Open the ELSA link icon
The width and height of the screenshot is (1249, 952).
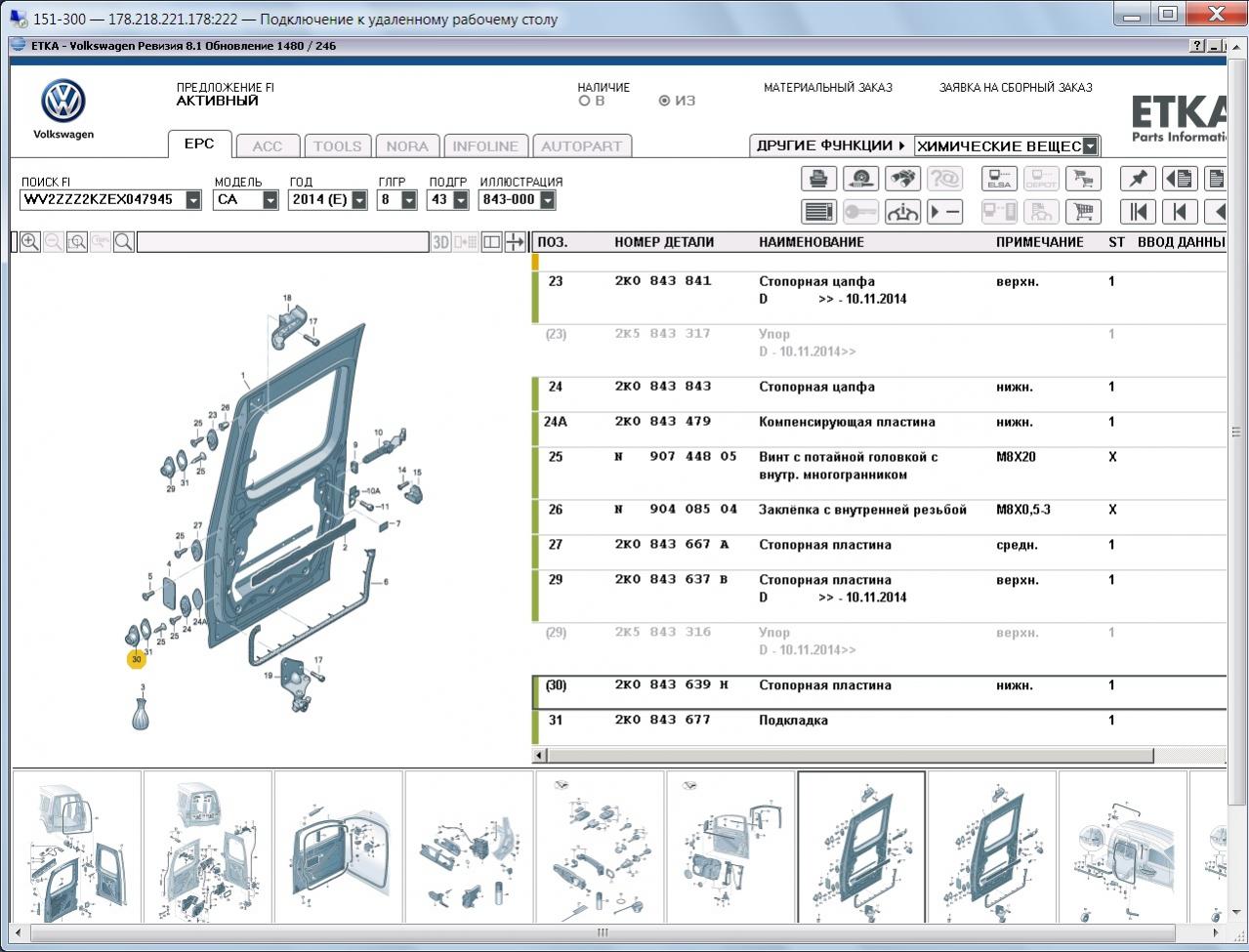(x=999, y=179)
